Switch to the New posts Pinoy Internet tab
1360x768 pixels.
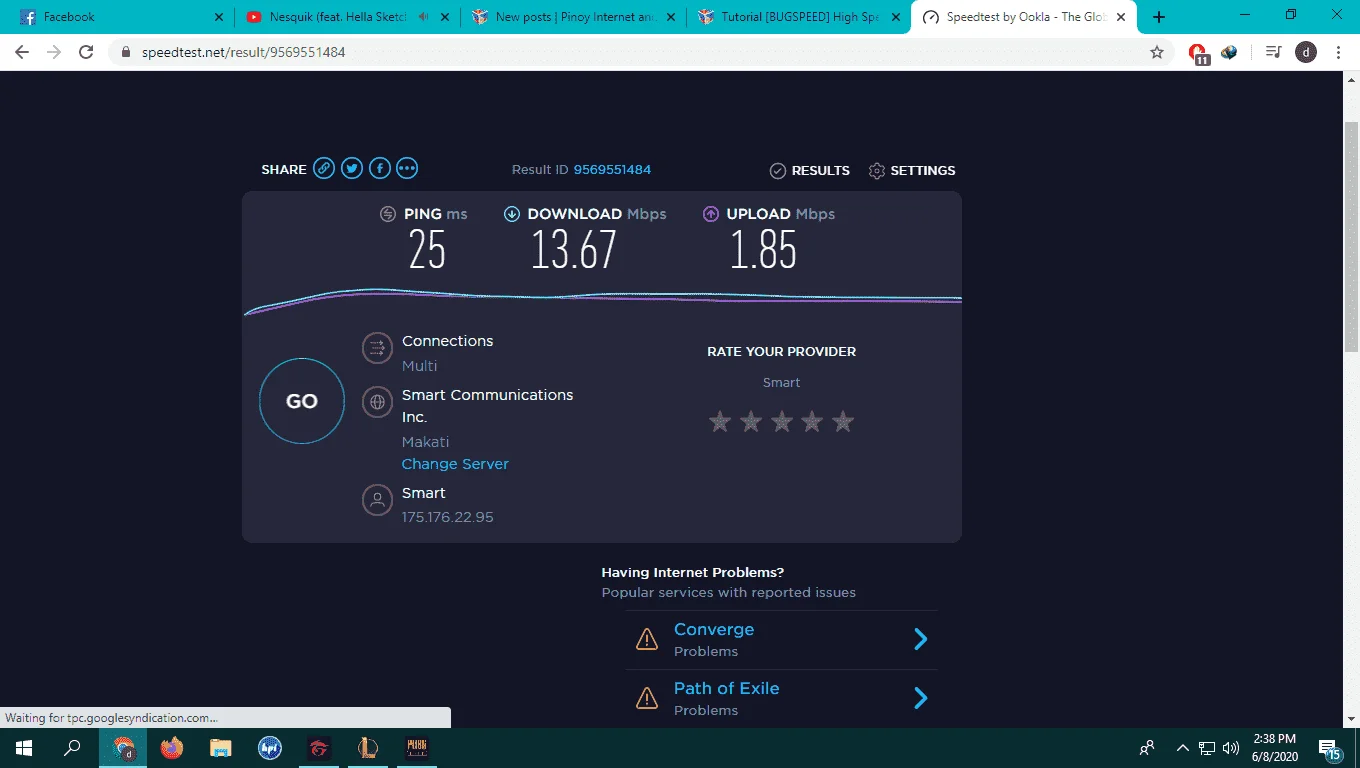pyautogui.click(x=574, y=17)
